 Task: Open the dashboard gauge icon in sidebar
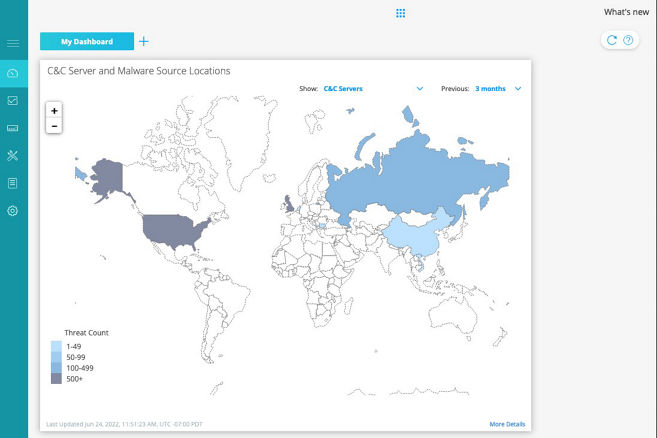click(x=13, y=73)
